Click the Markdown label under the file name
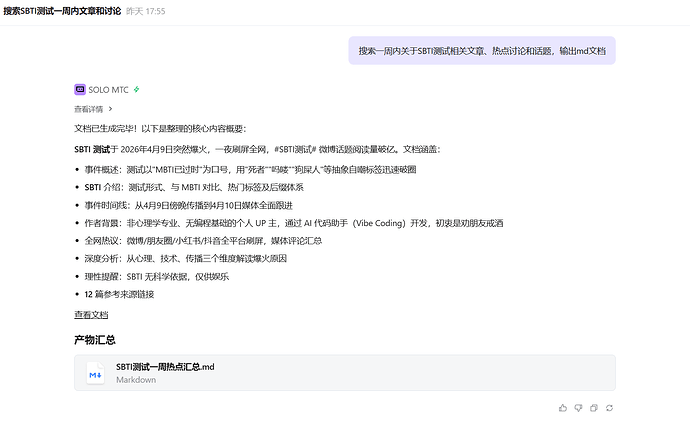The height and width of the screenshot is (425, 690). [135, 380]
